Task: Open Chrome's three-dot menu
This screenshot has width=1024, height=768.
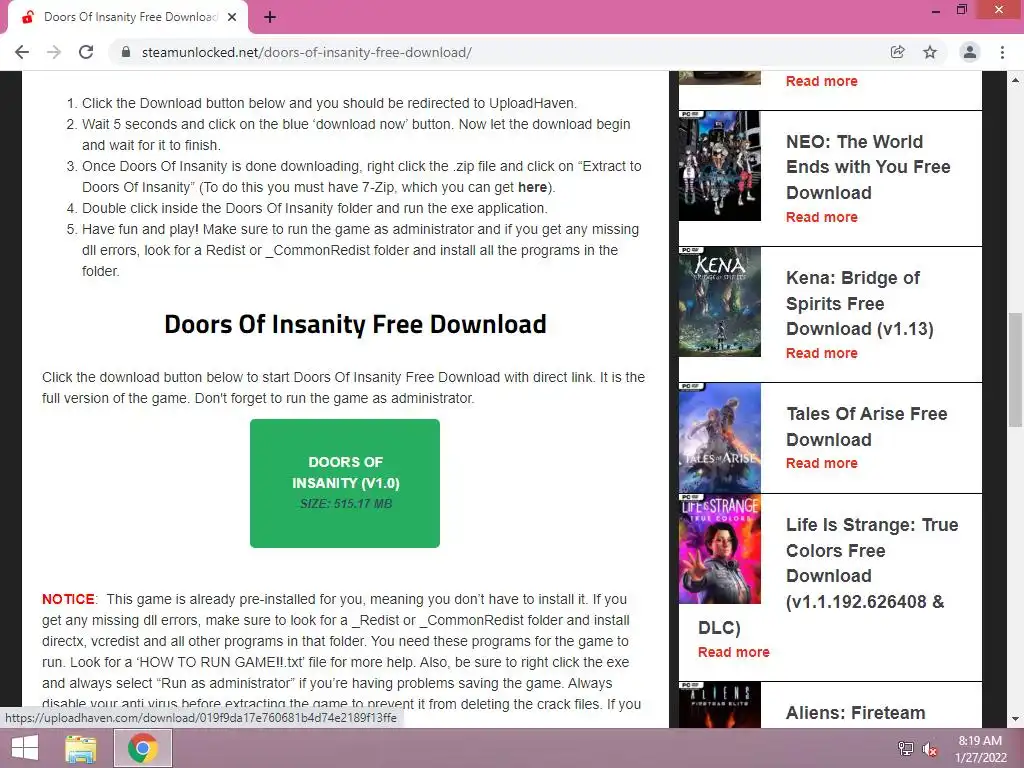Action: coord(1002,52)
